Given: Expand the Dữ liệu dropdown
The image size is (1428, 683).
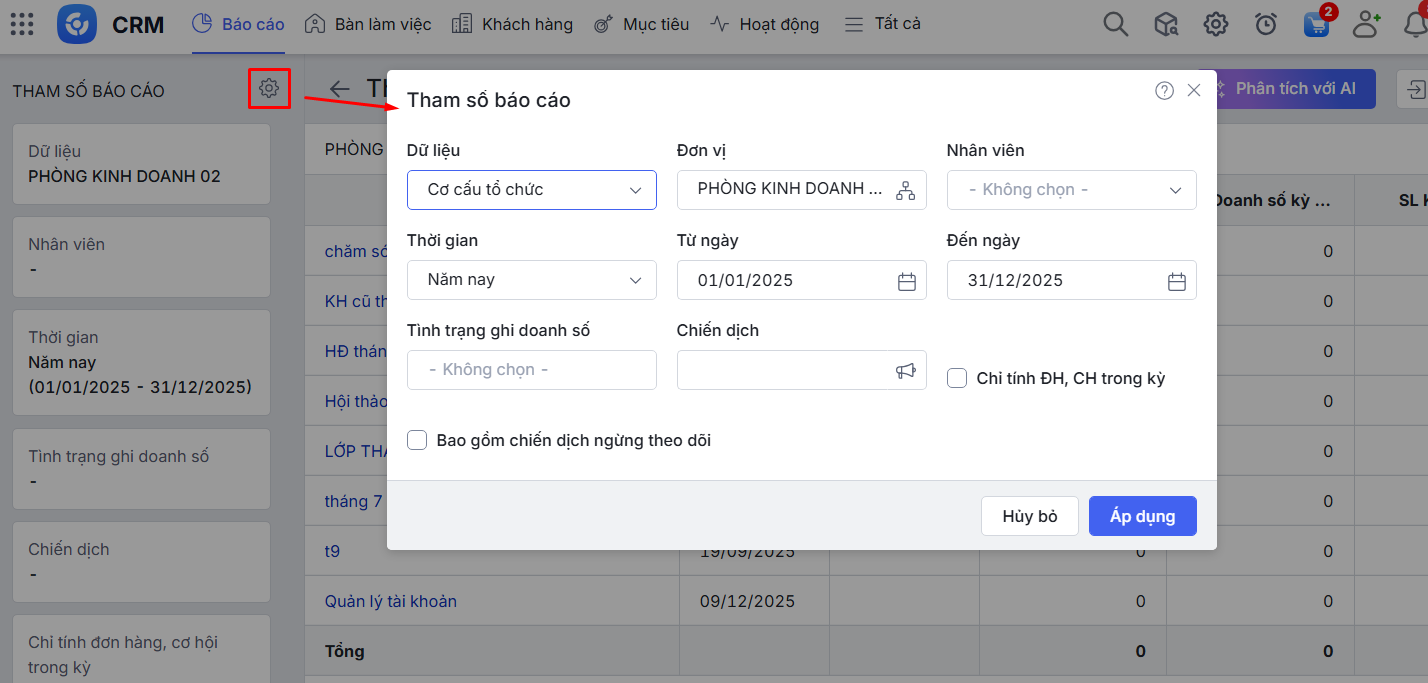Looking at the screenshot, I should tap(531, 190).
